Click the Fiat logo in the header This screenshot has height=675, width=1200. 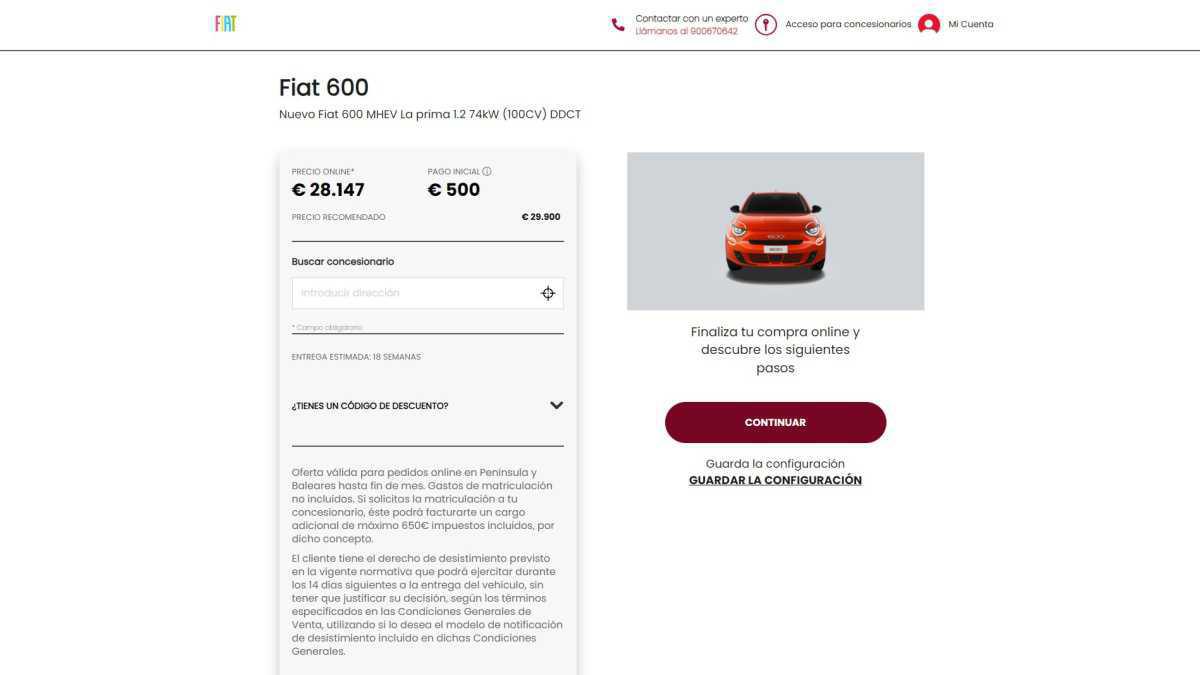click(x=225, y=23)
